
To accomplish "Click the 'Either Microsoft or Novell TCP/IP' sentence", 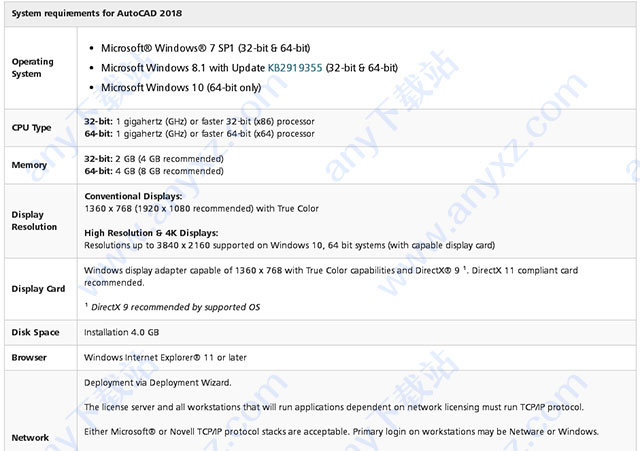I will (x=341, y=431).
